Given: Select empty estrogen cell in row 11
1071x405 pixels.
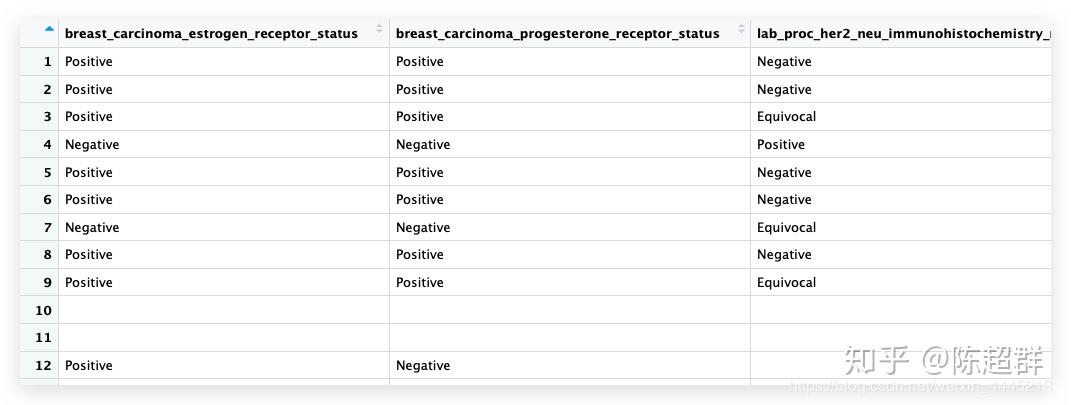Looking at the screenshot, I should (223, 338).
